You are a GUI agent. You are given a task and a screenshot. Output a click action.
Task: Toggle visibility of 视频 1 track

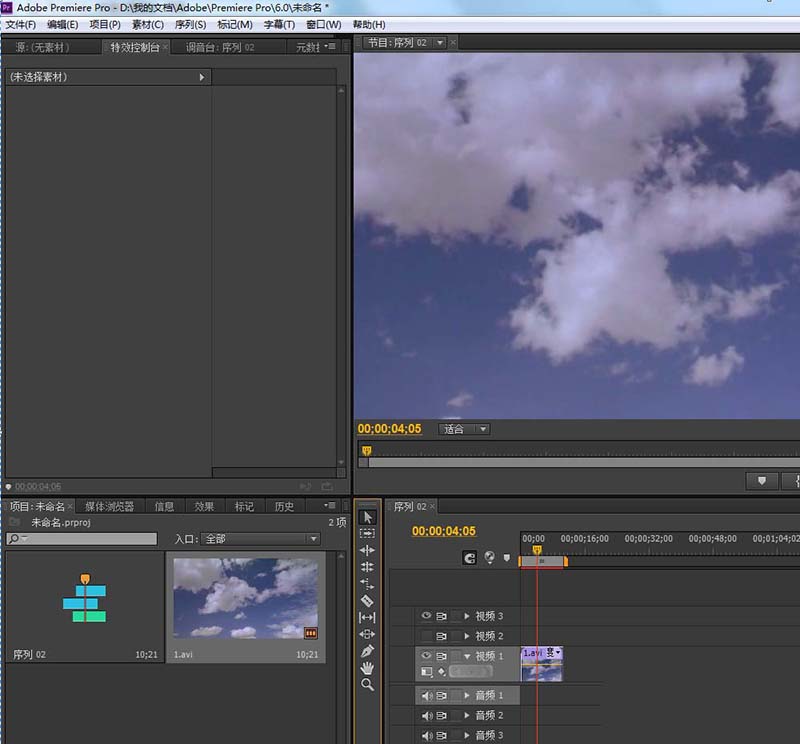pos(426,656)
